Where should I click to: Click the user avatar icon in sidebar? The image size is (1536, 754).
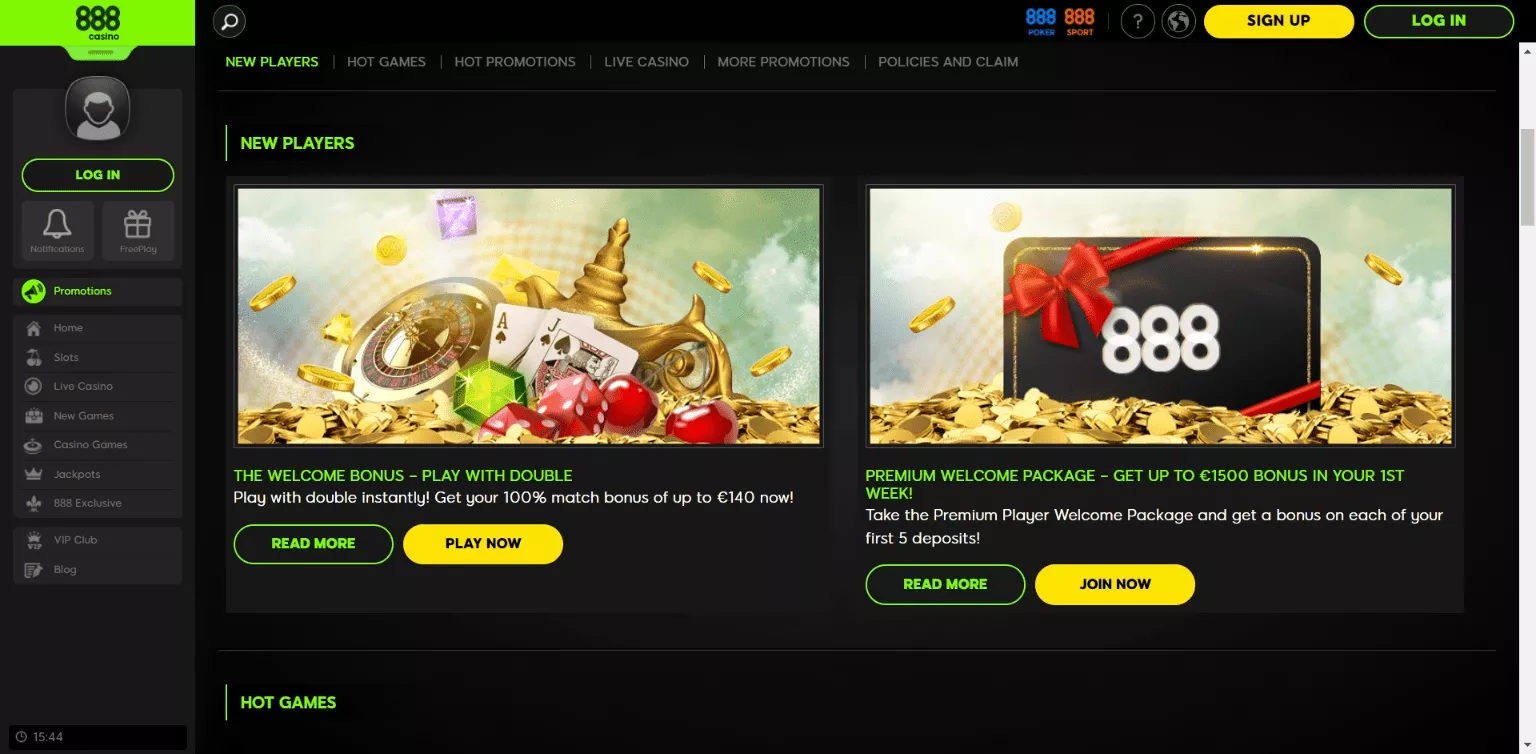(x=98, y=108)
